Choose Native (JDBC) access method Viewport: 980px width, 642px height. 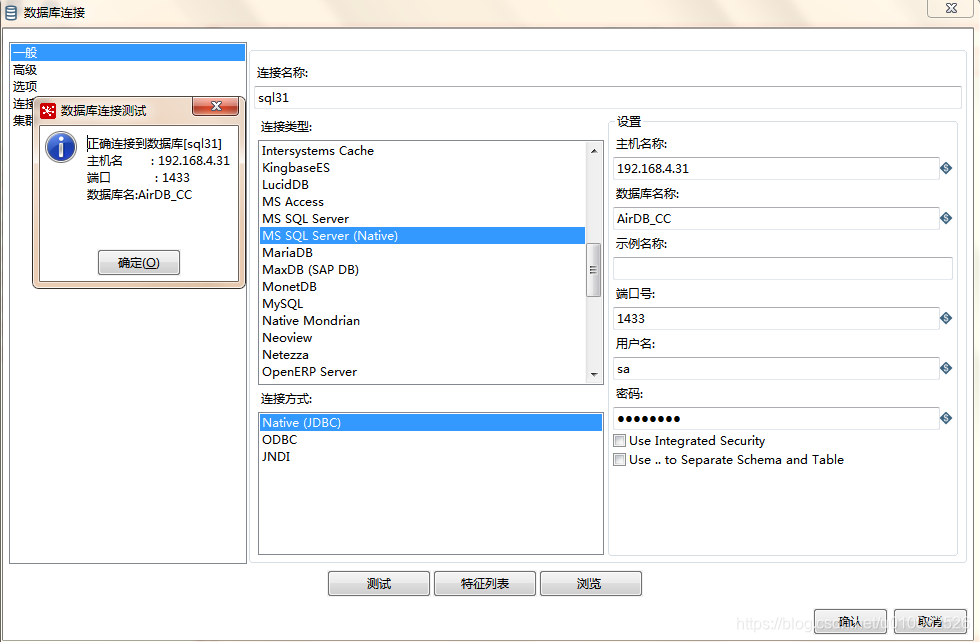pyautogui.click(x=431, y=423)
